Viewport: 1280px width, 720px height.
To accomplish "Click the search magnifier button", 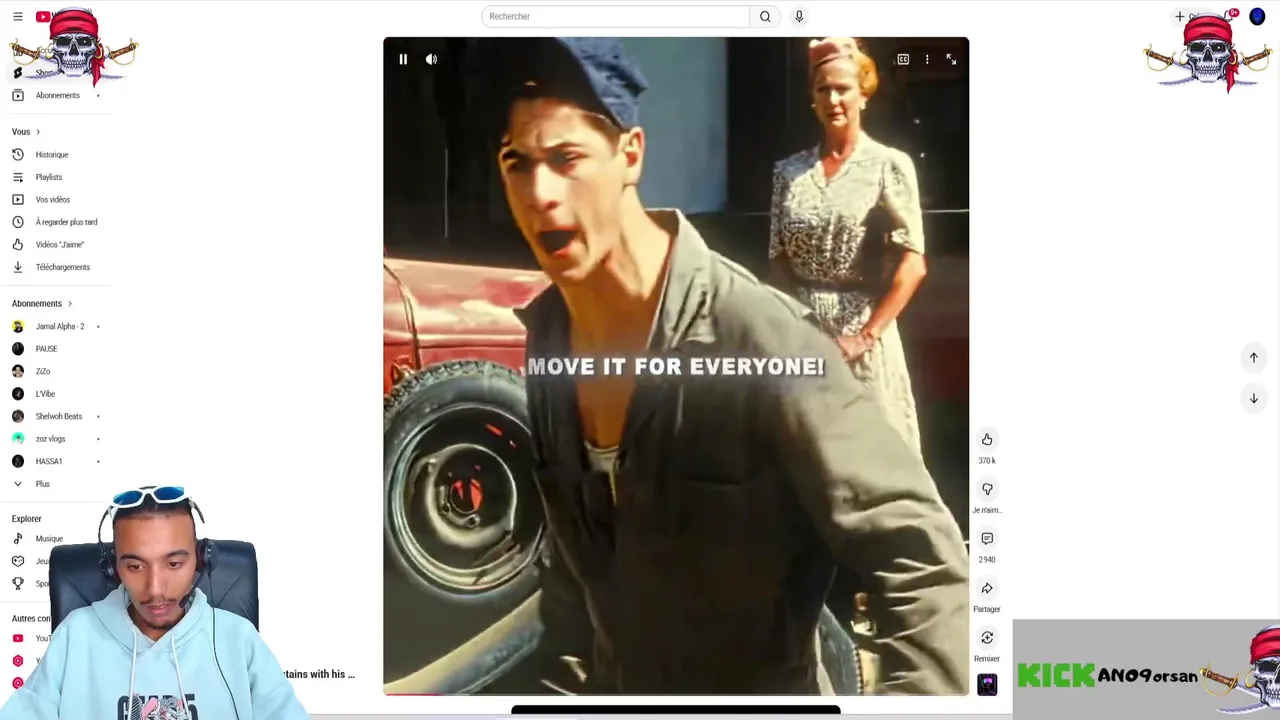I will [x=765, y=16].
